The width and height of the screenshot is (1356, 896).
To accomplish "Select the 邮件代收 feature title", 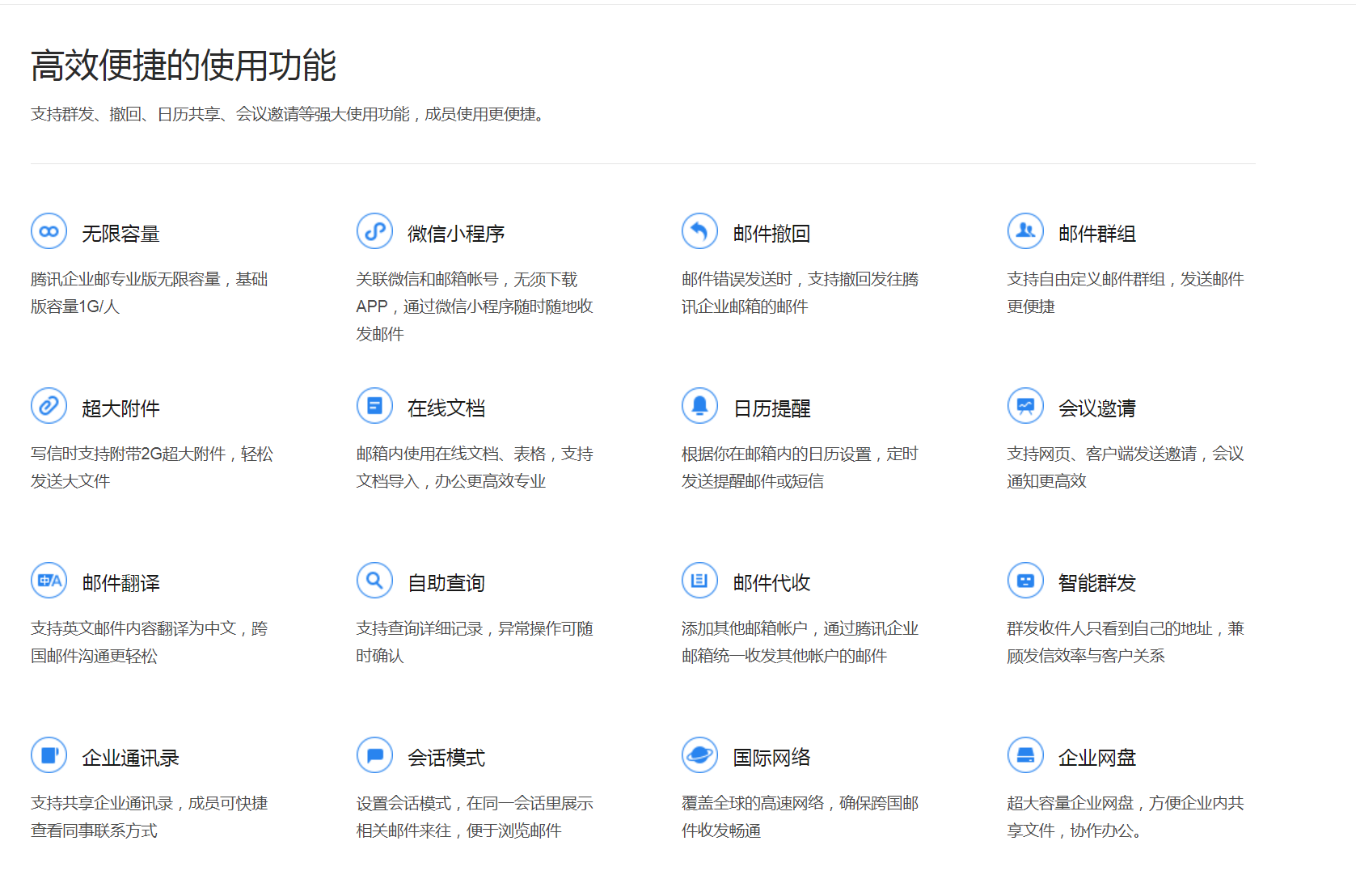I will click(x=771, y=583).
